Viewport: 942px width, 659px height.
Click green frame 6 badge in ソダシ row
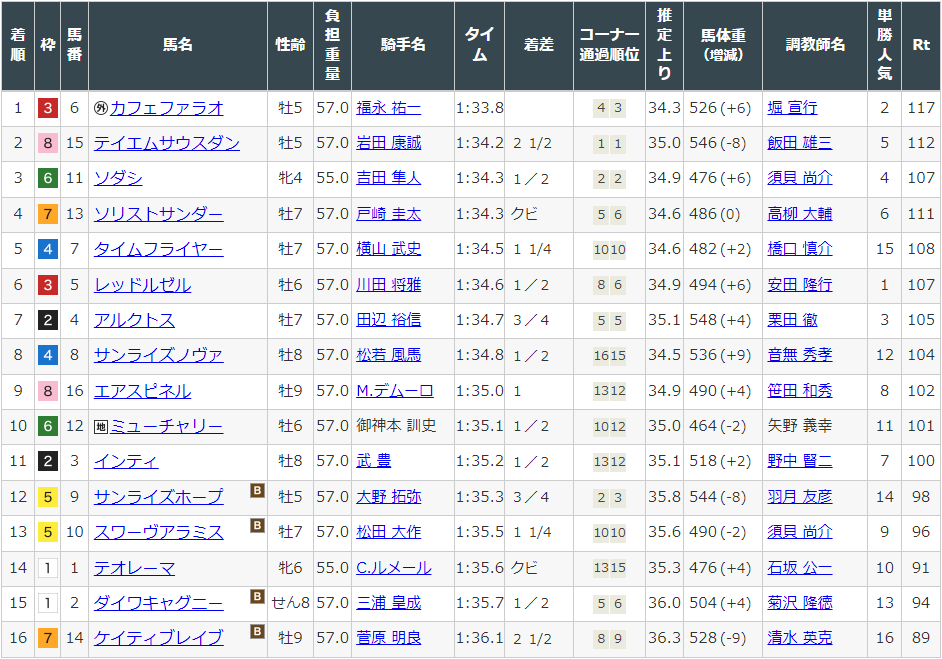(x=47, y=178)
